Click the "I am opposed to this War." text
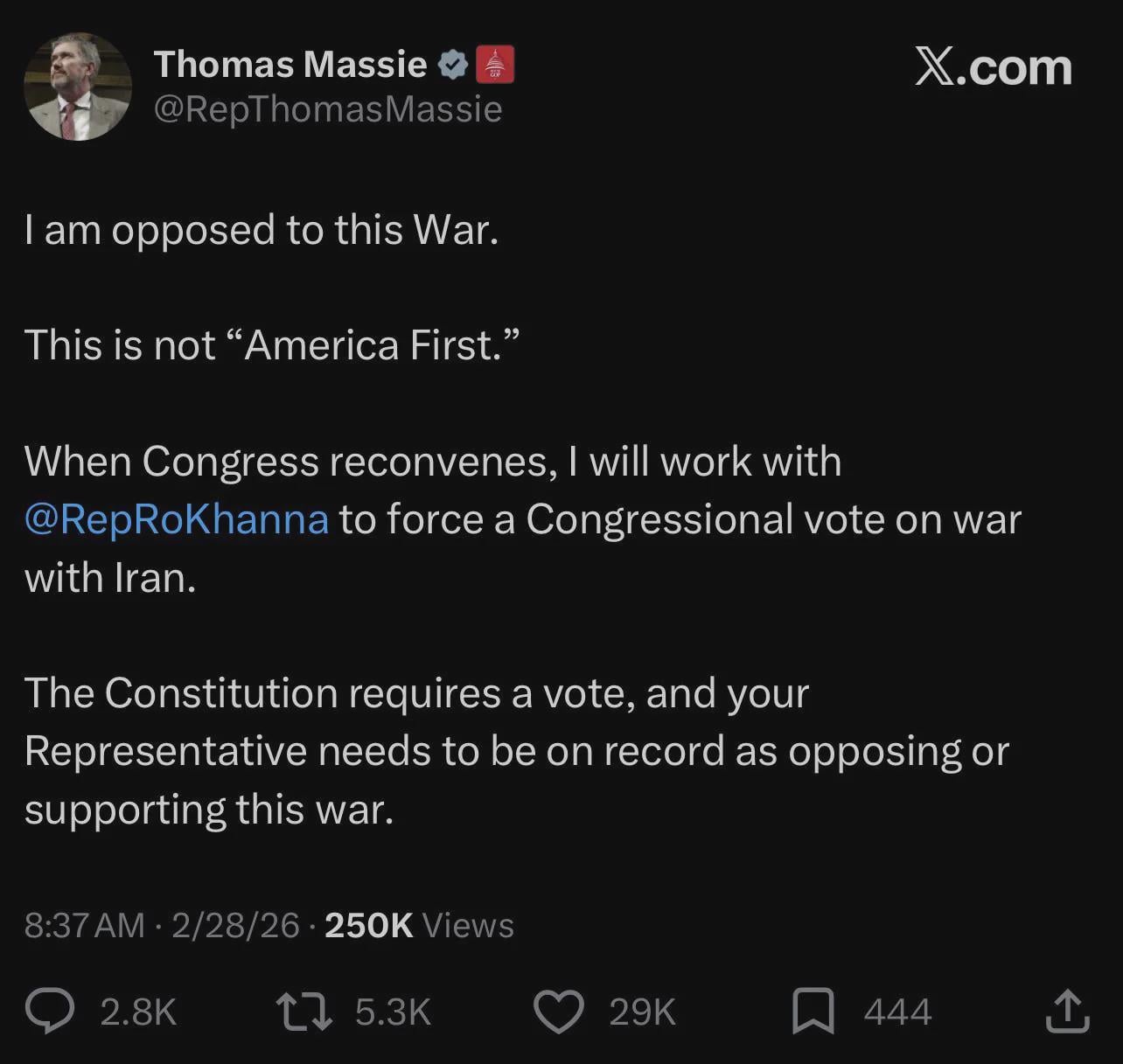This screenshot has width=1123, height=1064. (x=262, y=230)
